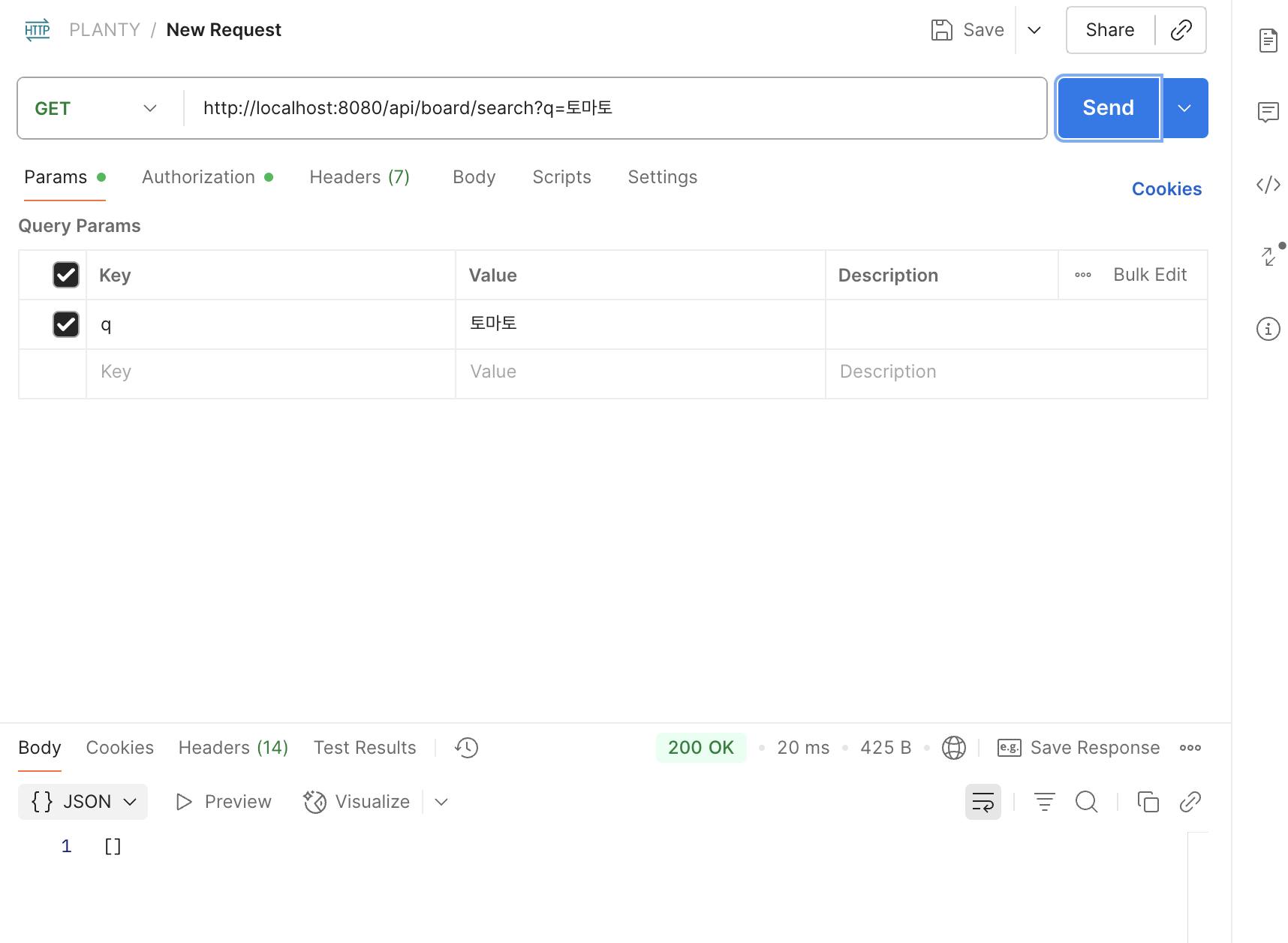1288x943 pixels.
Task: Open Cookies link
Action: 1167,189
